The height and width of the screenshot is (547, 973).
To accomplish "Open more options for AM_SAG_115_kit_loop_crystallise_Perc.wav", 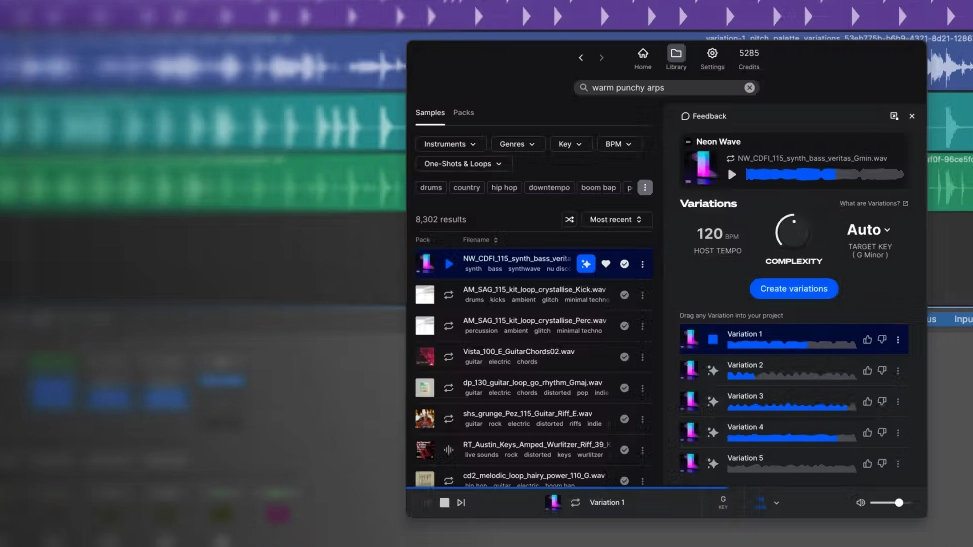I will 642,326.
